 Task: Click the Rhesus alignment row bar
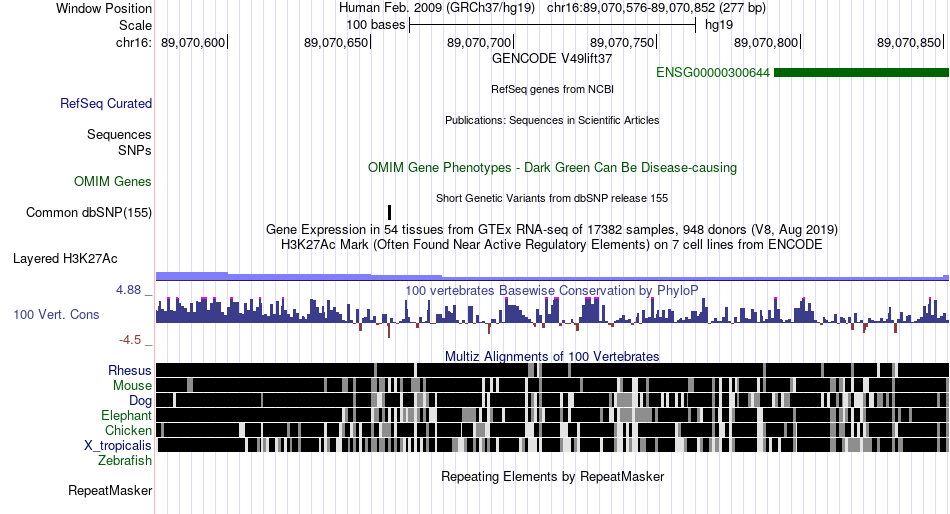point(552,370)
